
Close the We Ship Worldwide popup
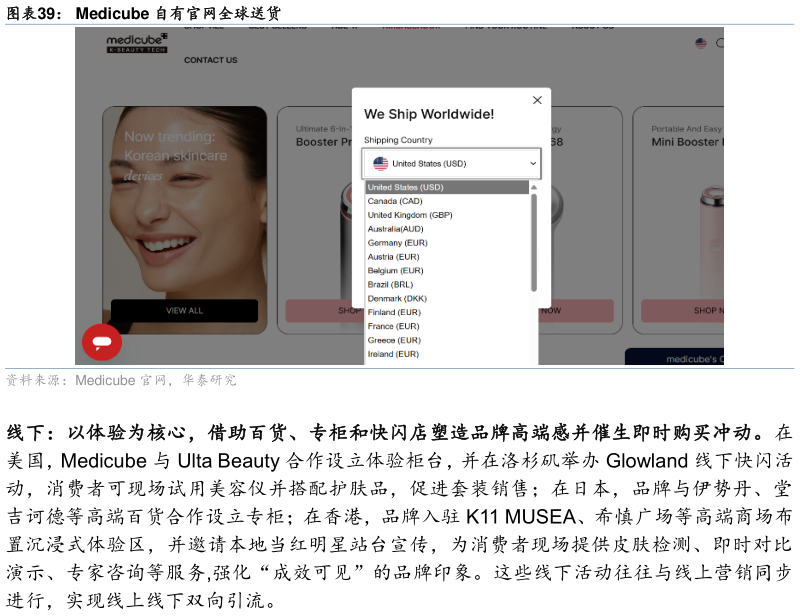(x=537, y=100)
